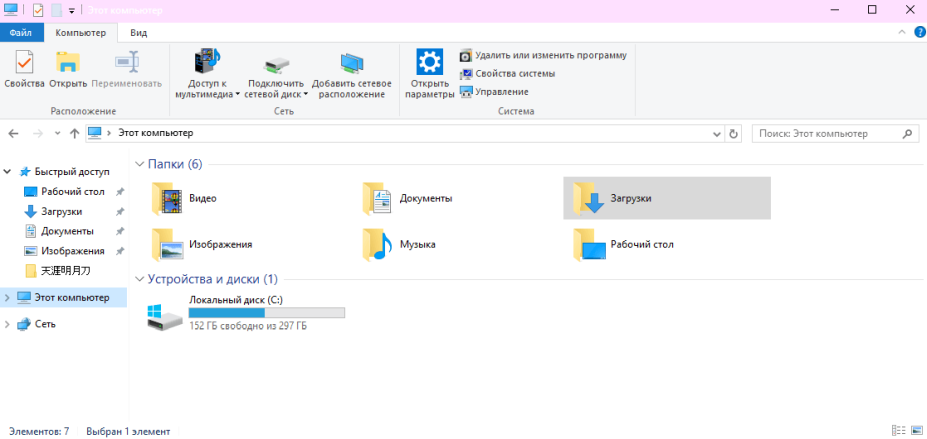Viewport: 927px width, 439px height.
Task: Open the Файл tab
Action: (21, 33)
